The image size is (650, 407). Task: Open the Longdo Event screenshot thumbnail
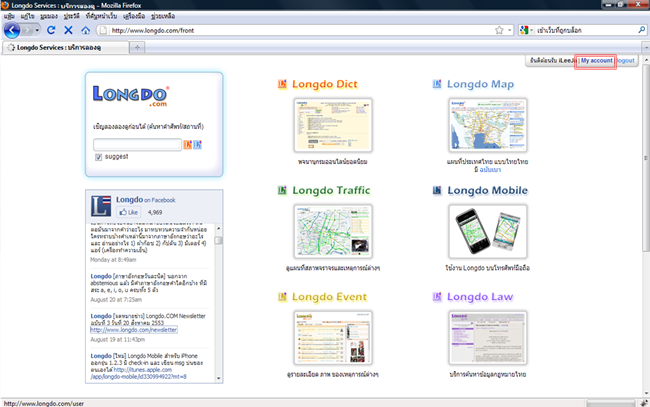[x=333, y=338]
